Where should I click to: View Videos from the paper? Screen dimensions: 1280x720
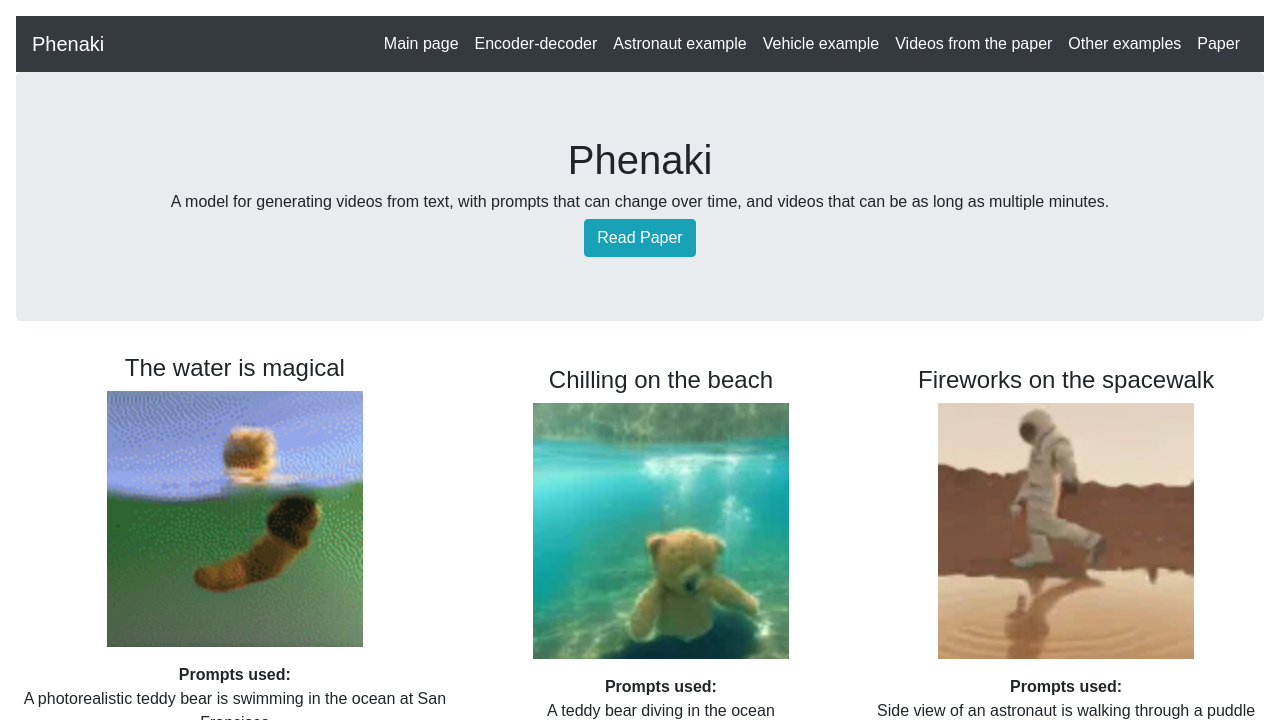point(973,42)
